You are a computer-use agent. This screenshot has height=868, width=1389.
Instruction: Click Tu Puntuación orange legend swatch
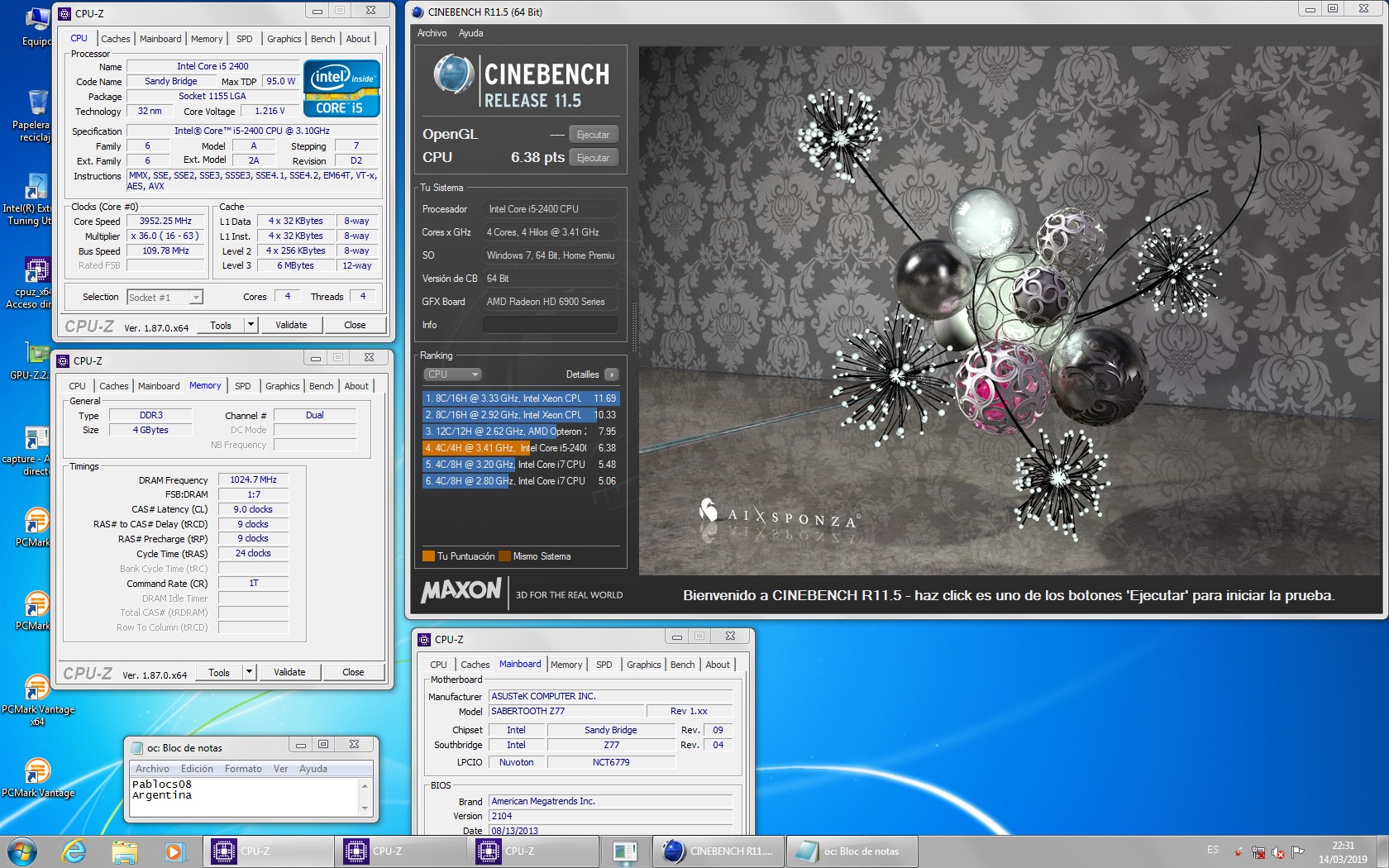point(428,556)
